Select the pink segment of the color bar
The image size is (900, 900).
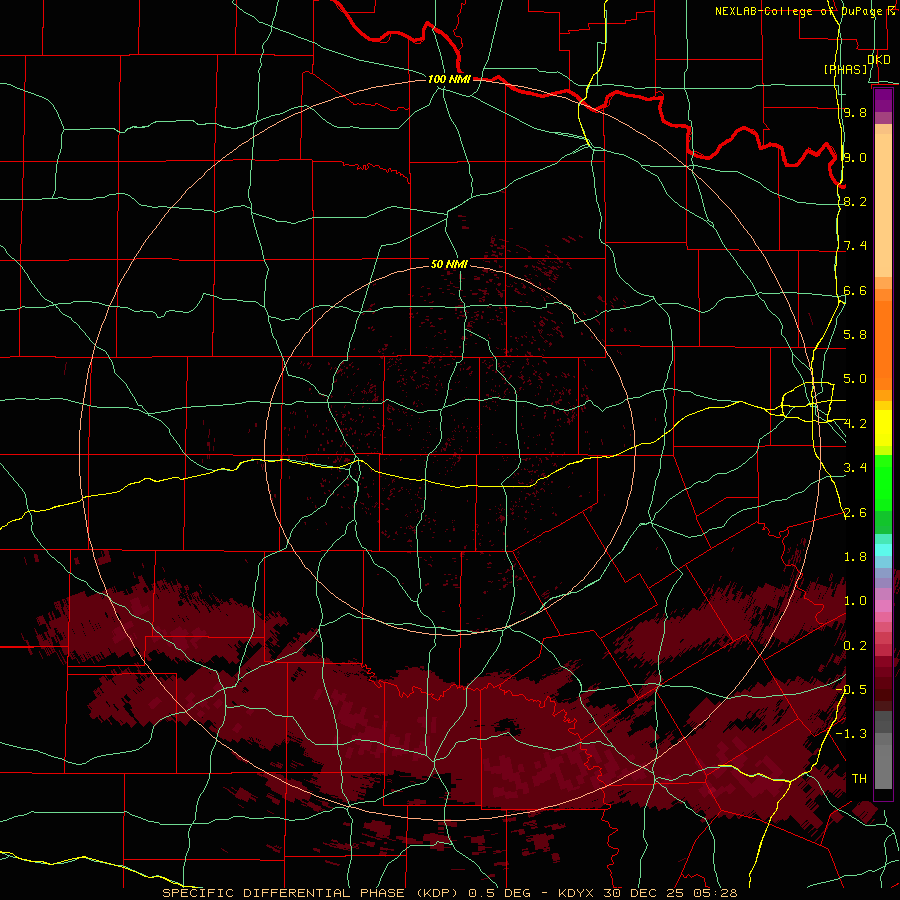[x=883, y=606]
